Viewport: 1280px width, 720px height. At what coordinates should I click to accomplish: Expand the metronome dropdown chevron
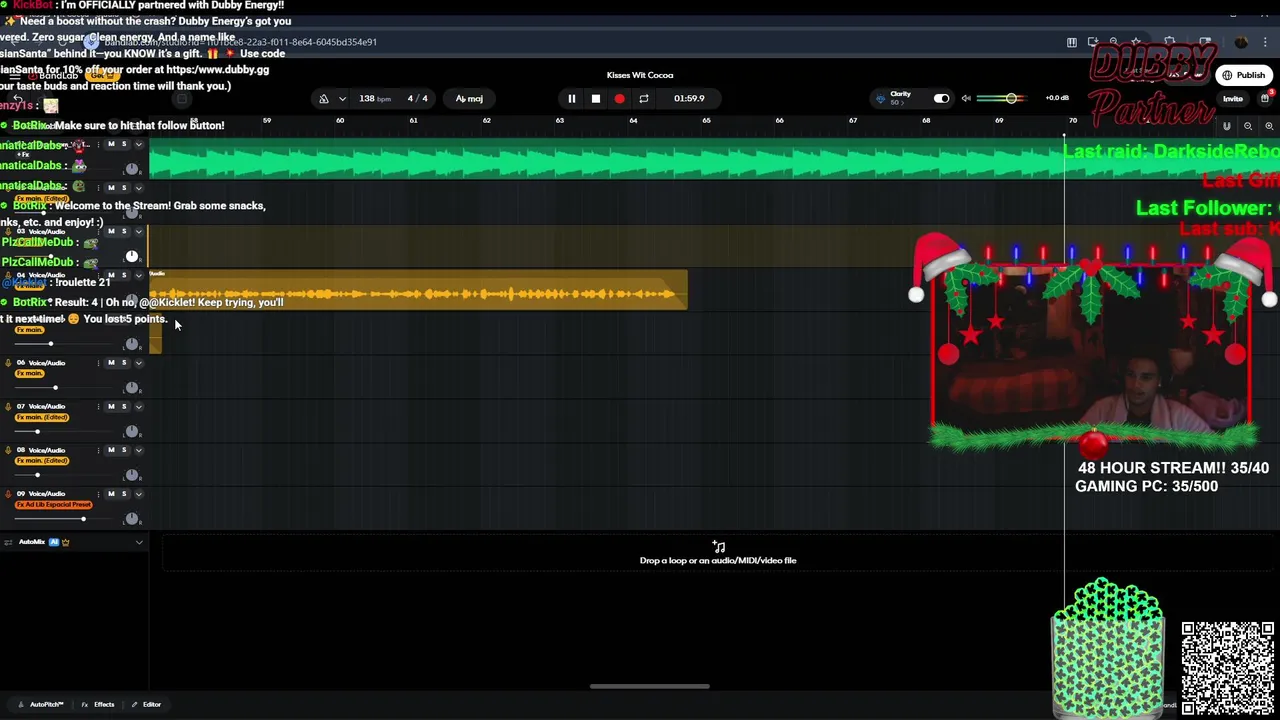342,99
